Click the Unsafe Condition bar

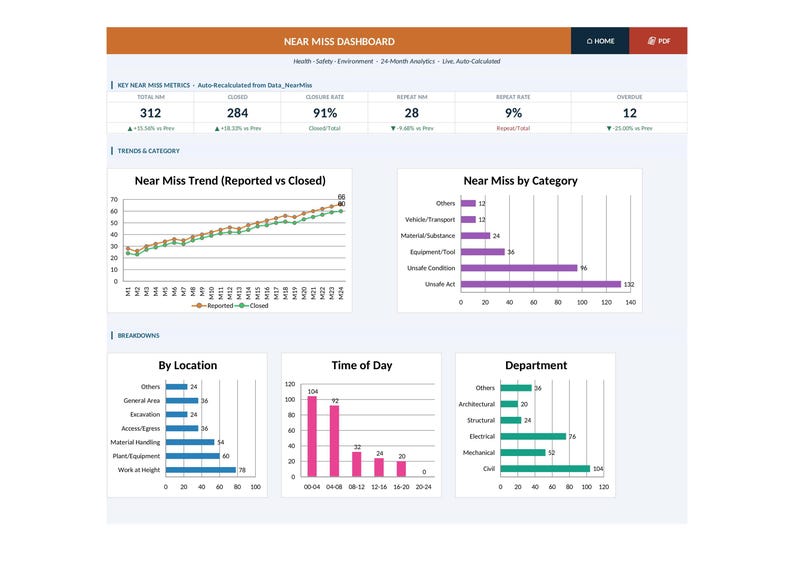coord(519,268)
